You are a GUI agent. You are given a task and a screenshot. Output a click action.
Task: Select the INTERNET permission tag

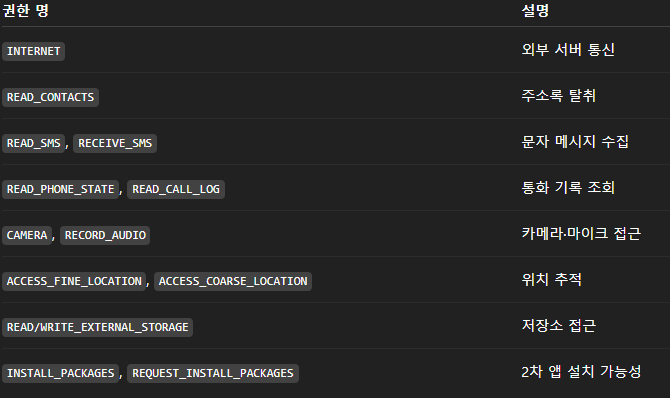(x=33, y=51)
